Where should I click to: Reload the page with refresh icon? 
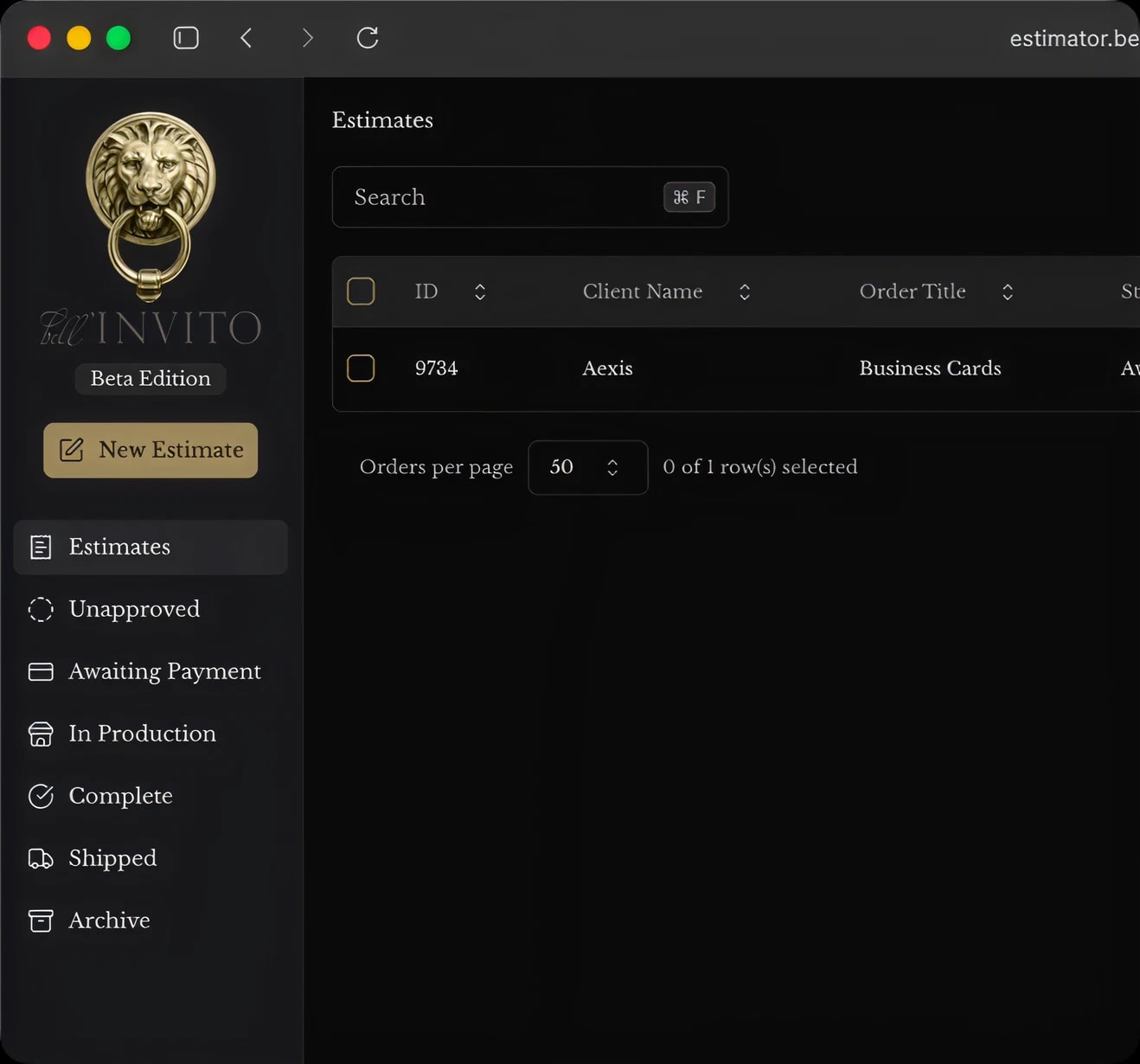coord(368,38)
